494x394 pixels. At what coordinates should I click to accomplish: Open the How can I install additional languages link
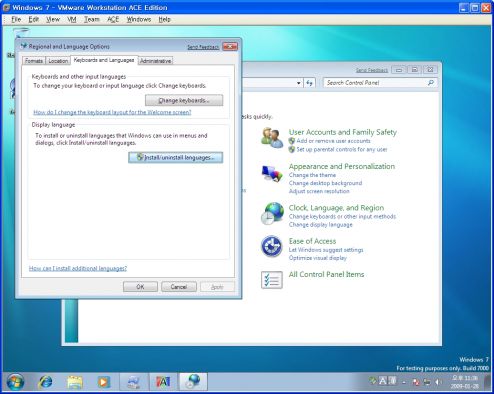(78, 268)
